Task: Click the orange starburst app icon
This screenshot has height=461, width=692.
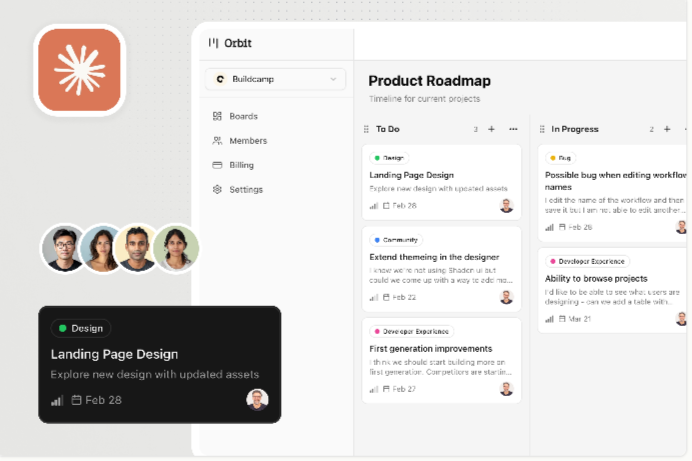Action: point(79,70)
